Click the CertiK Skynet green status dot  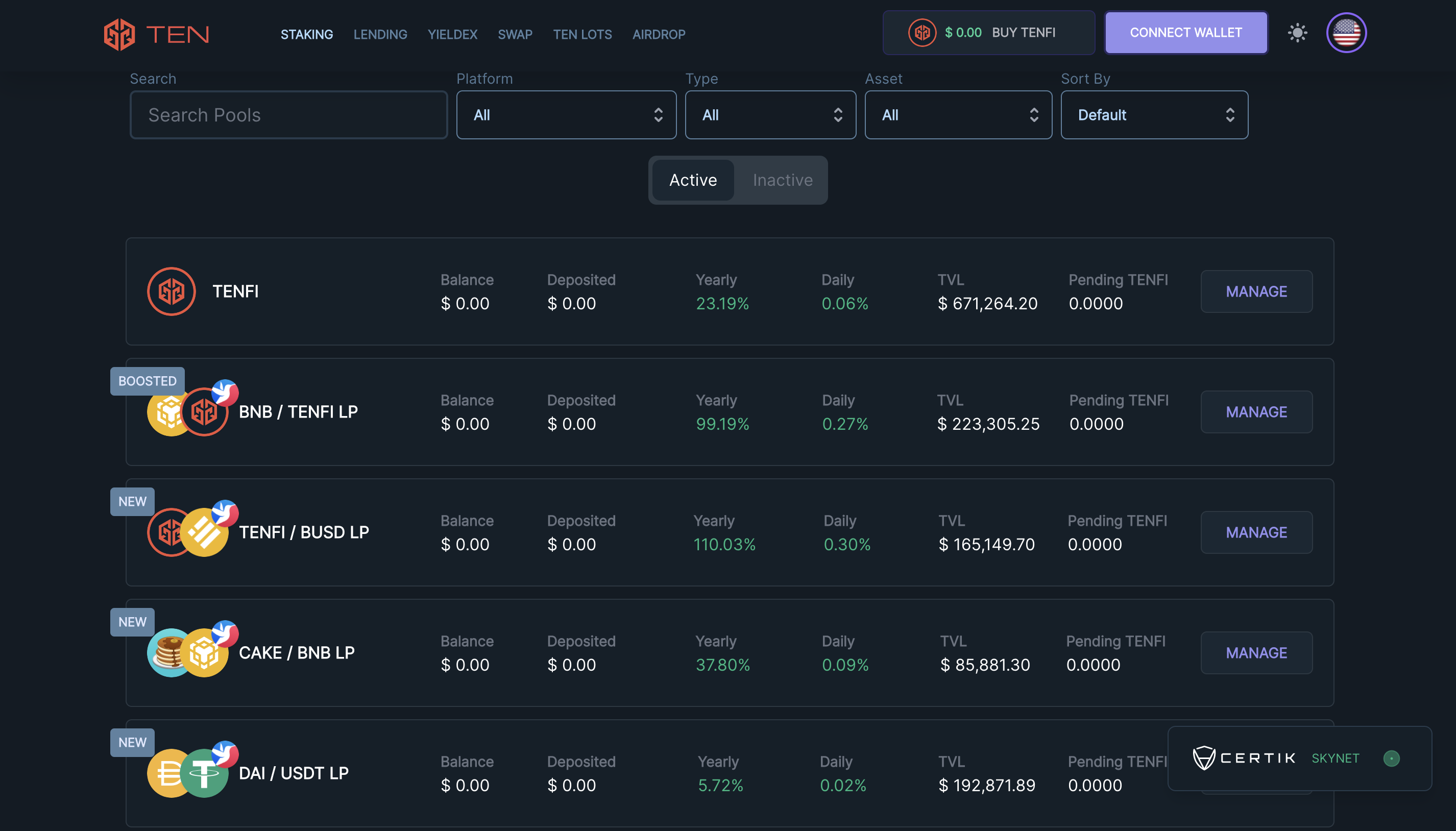pyautogui.click(x=1391, y=758)
